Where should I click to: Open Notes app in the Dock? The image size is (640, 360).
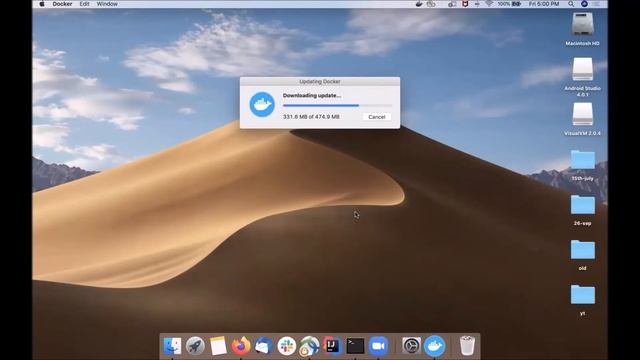(x=218, y=346)
